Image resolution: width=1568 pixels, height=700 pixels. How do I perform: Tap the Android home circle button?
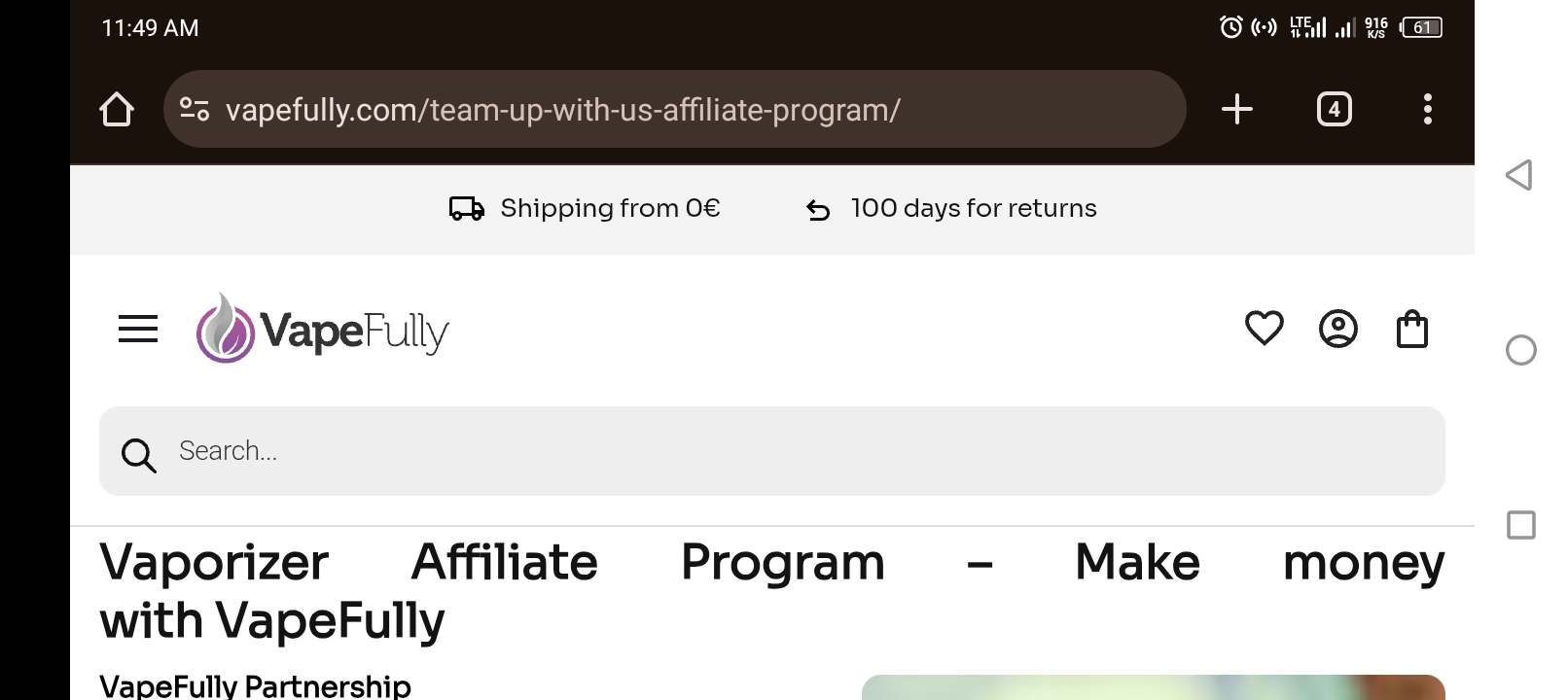pos(1520,350)
